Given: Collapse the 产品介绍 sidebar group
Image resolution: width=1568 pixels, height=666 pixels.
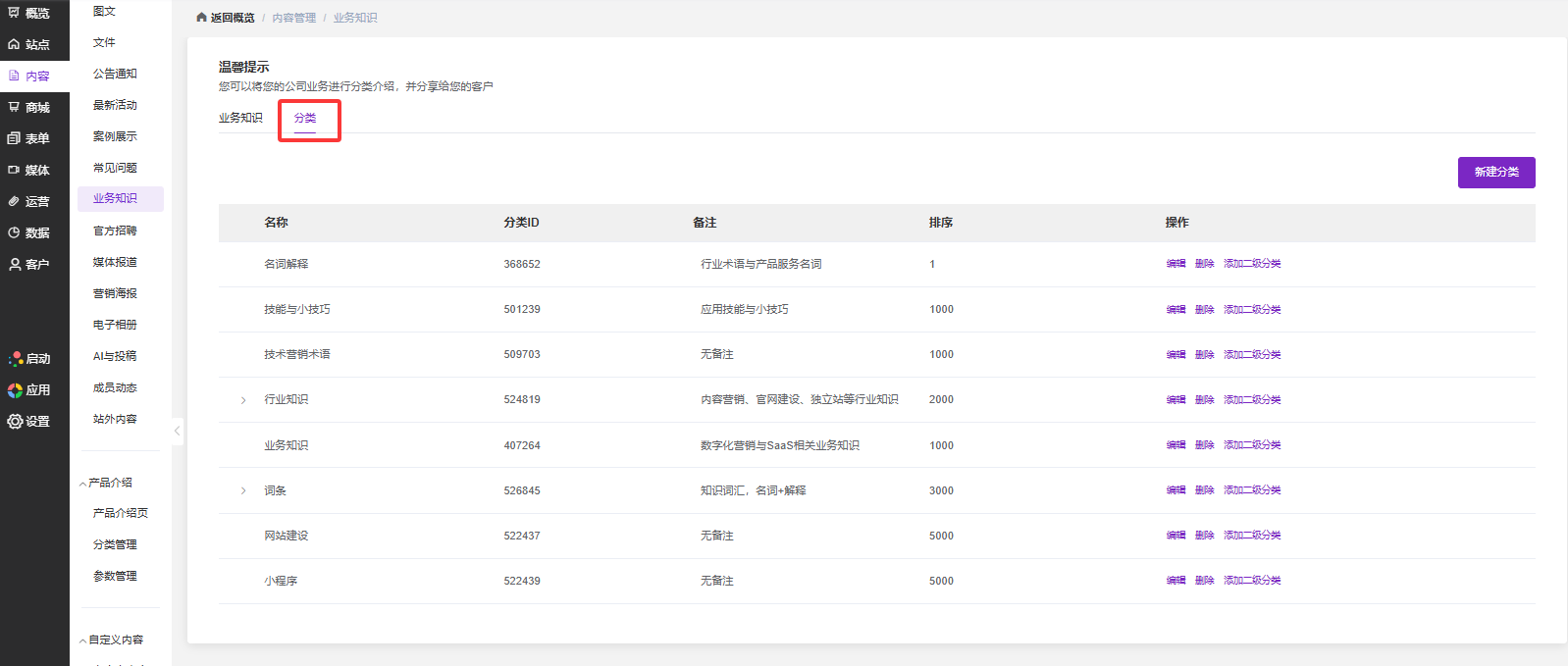Looking at the screenshot, I should (82, 484).
